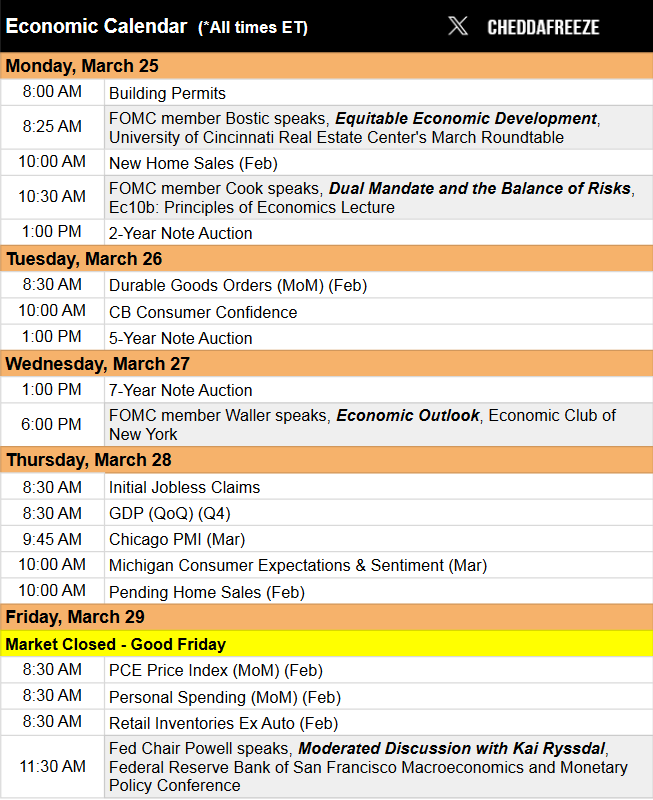Click the CHEDDAFREEZE handle text

543,27
